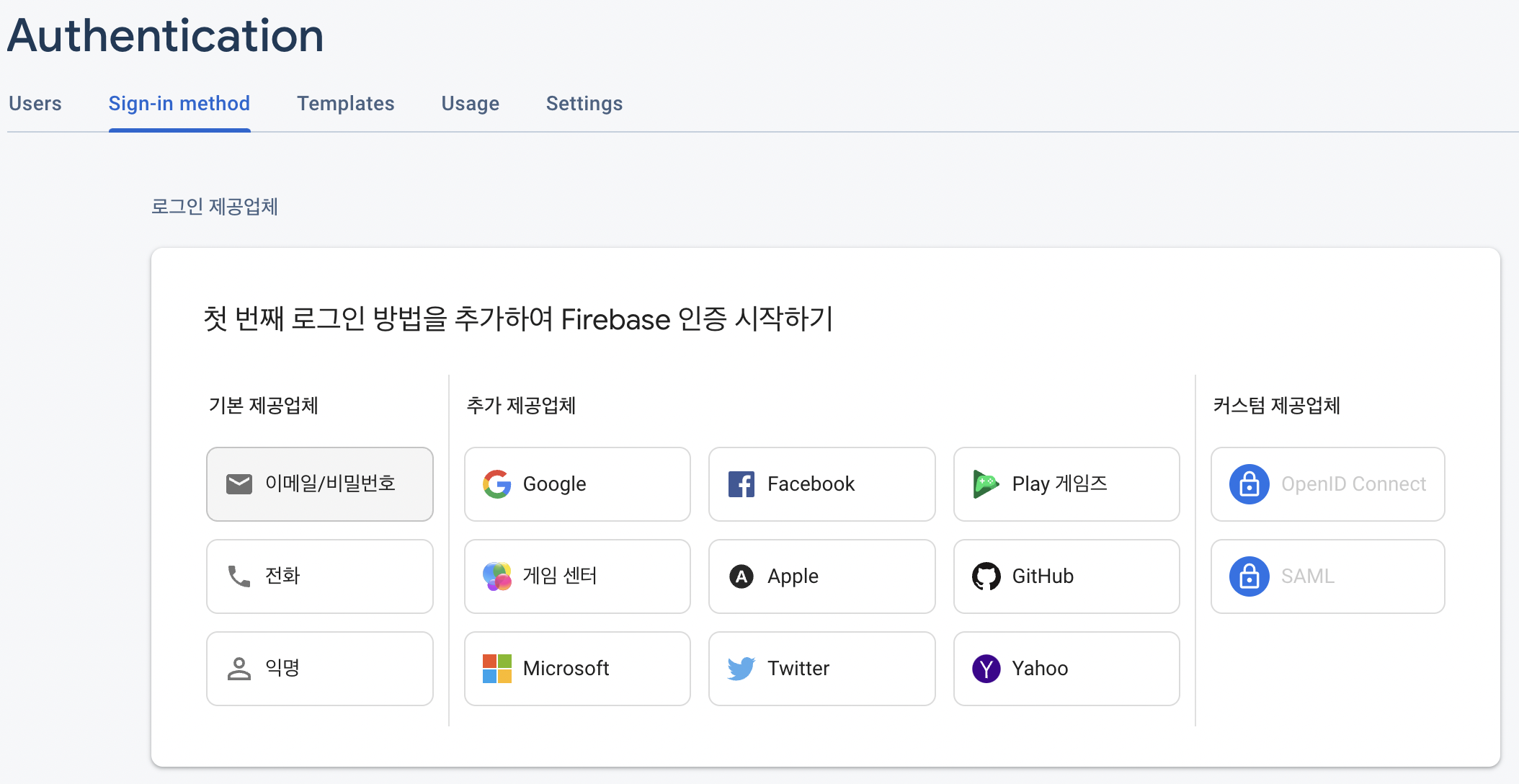Screen dimensions: 1519x784
Task: Click the GitHub octocat icon
Action: pos(986,576)
